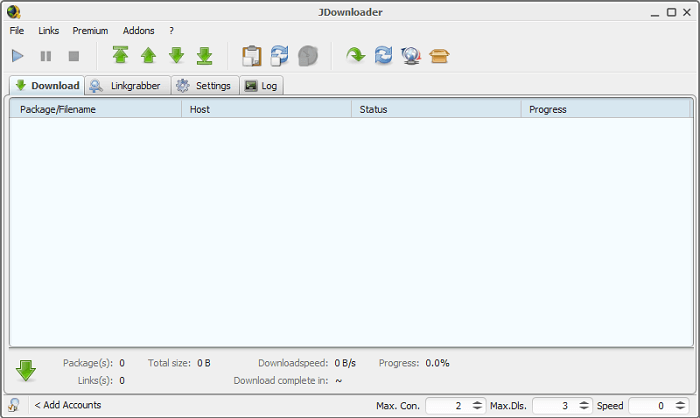The width and height of the screenshot is (700, 418).
Task: Pause downloads using the pause icon
Action: tap(46, 56)
